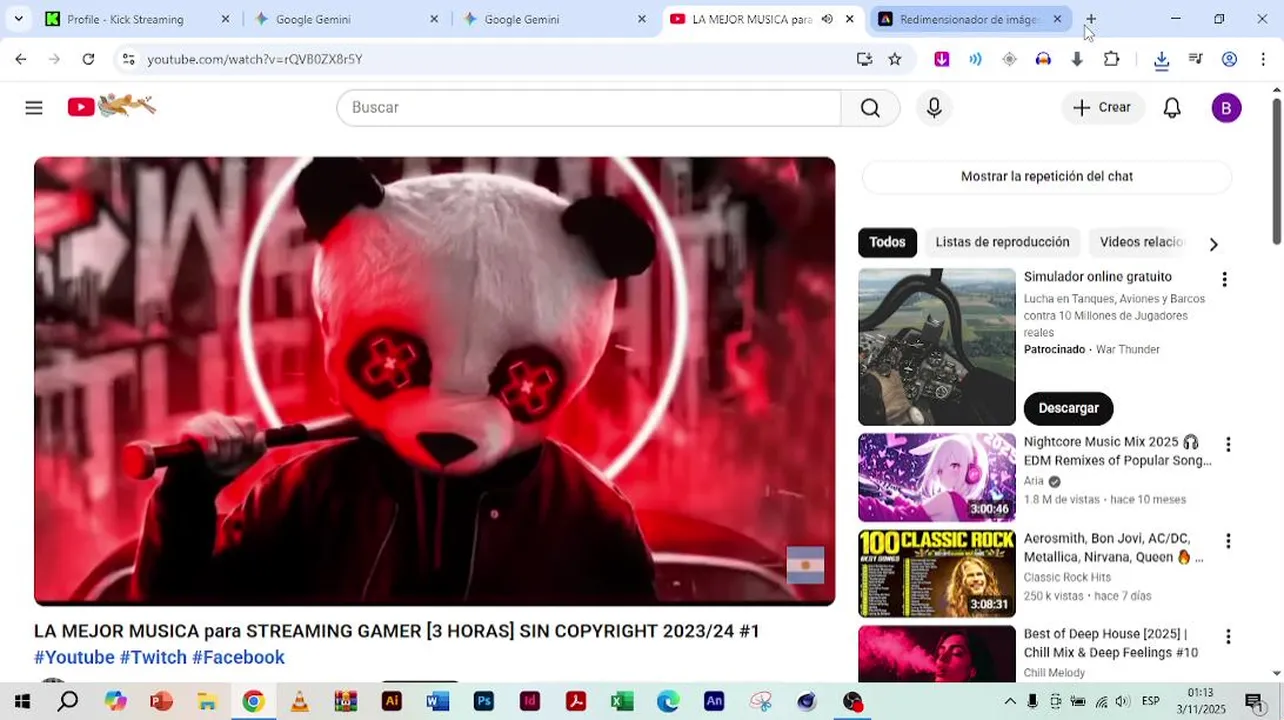Screen dimensions: 1284x720
Task: Open the blue sound waves extension icon
Action: coord(975,59)
